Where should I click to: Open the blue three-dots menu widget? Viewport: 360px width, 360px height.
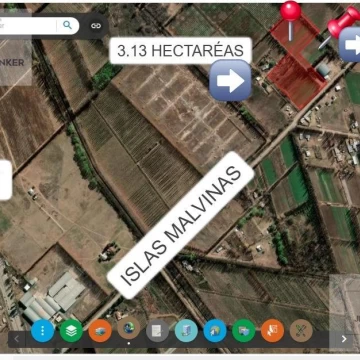43,331
